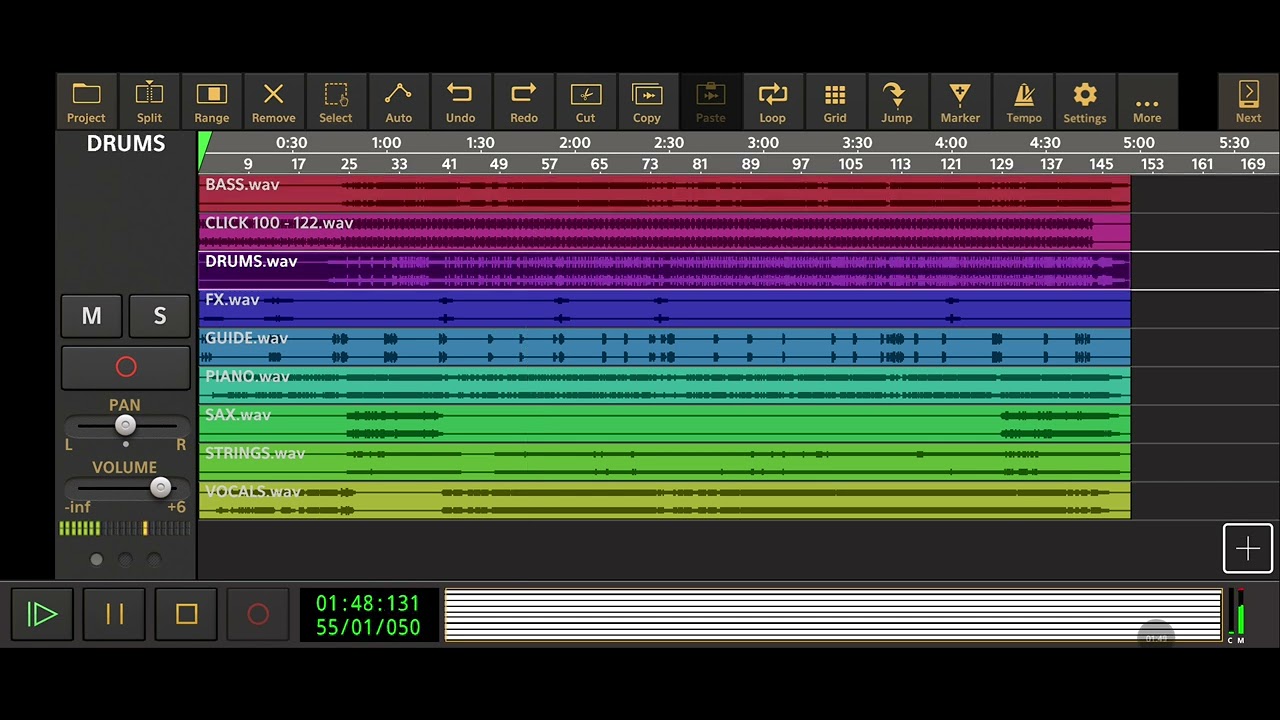Click the 1:00 mark on the timeline ruler

click(386, 143)
